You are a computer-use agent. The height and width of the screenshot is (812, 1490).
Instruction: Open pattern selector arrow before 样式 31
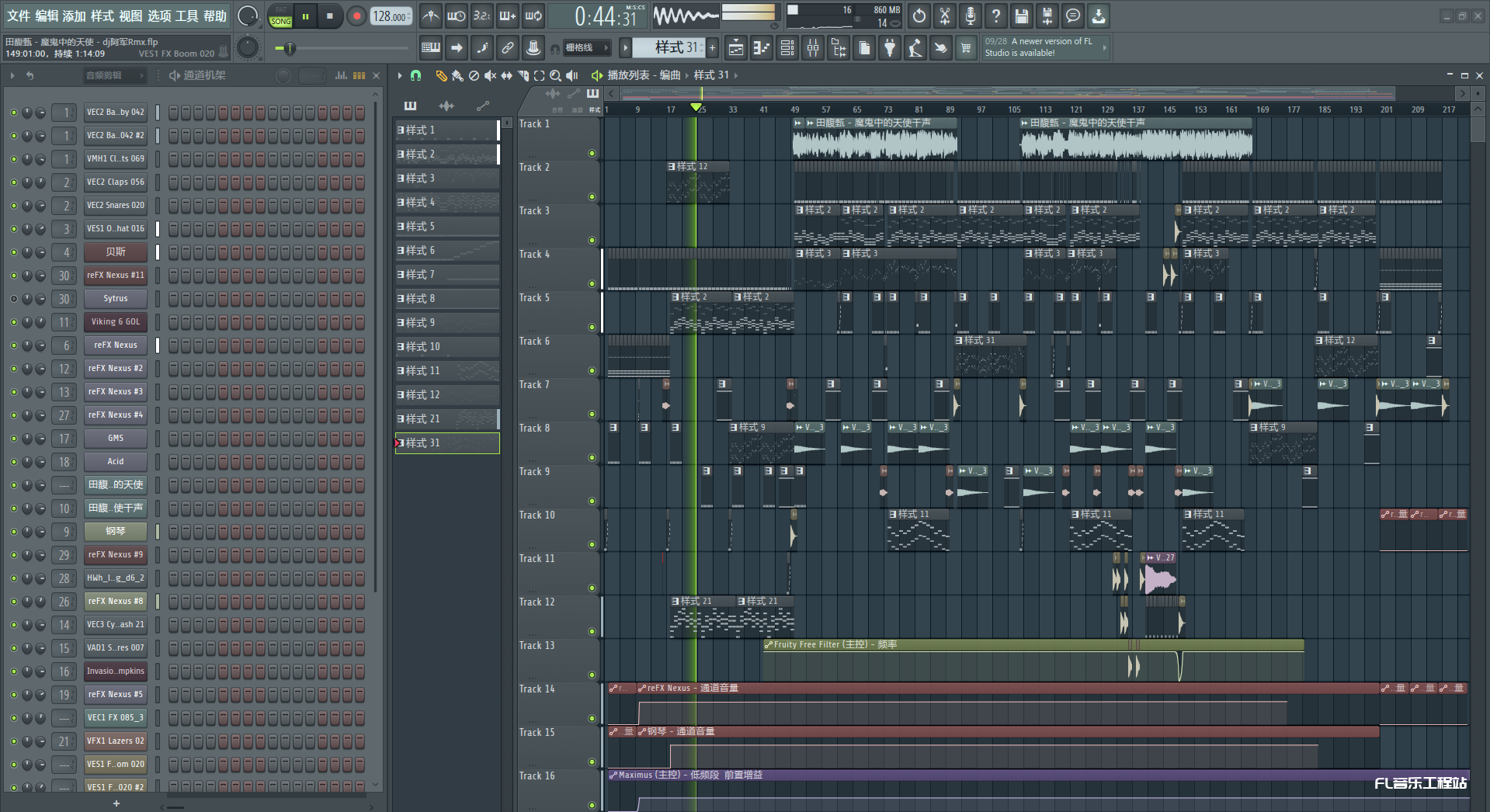click(x=625, y=48)
